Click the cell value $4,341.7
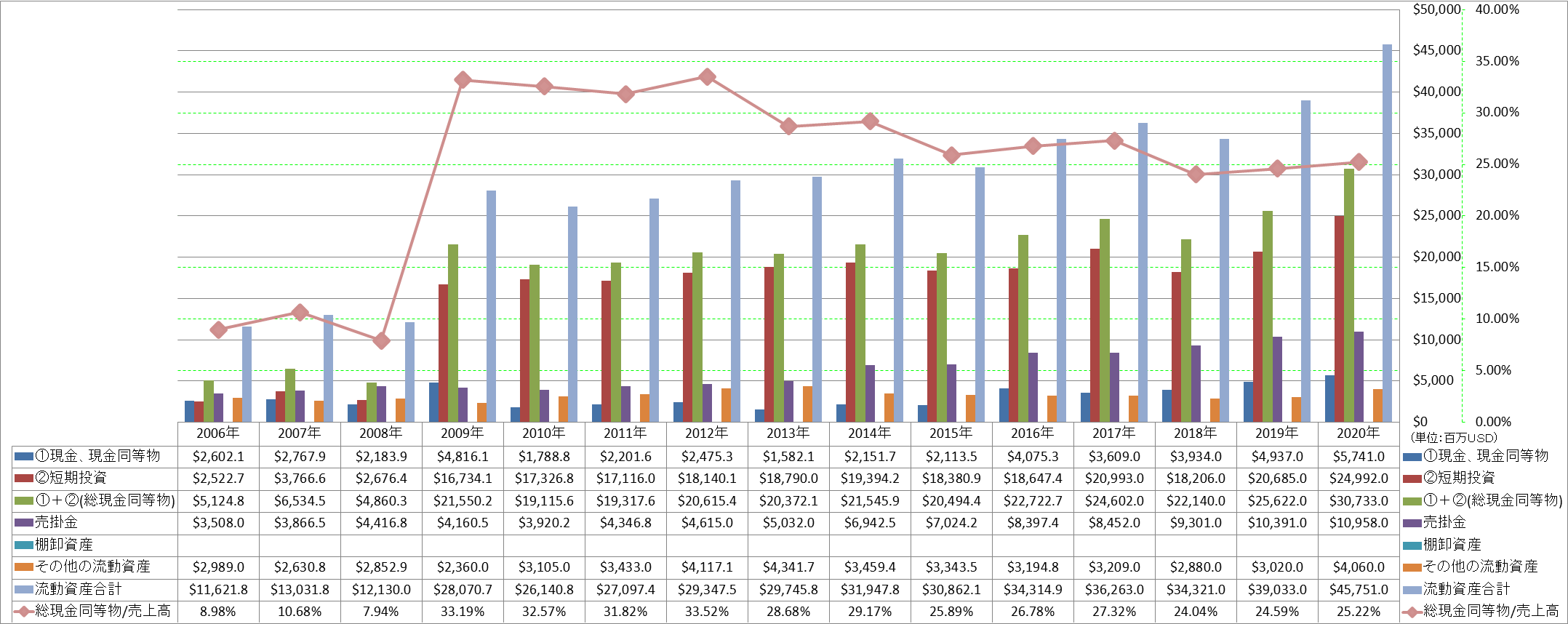Screen dimensions: 1568x624 788,567
